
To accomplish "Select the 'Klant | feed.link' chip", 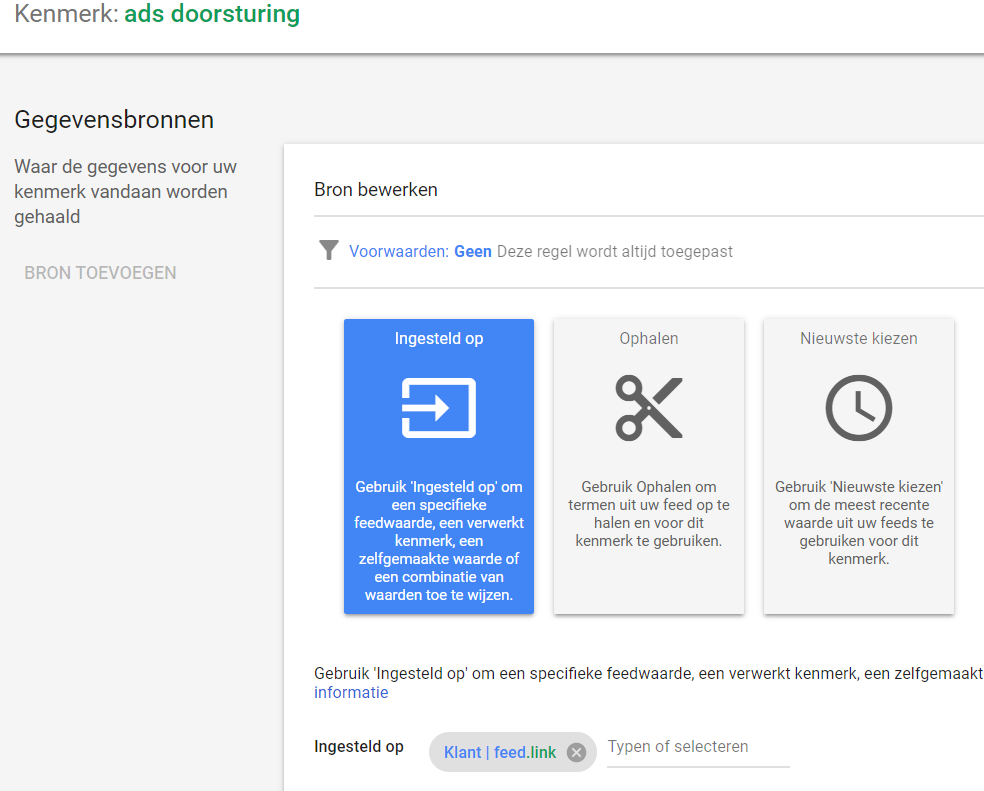I will click(499, 753).
